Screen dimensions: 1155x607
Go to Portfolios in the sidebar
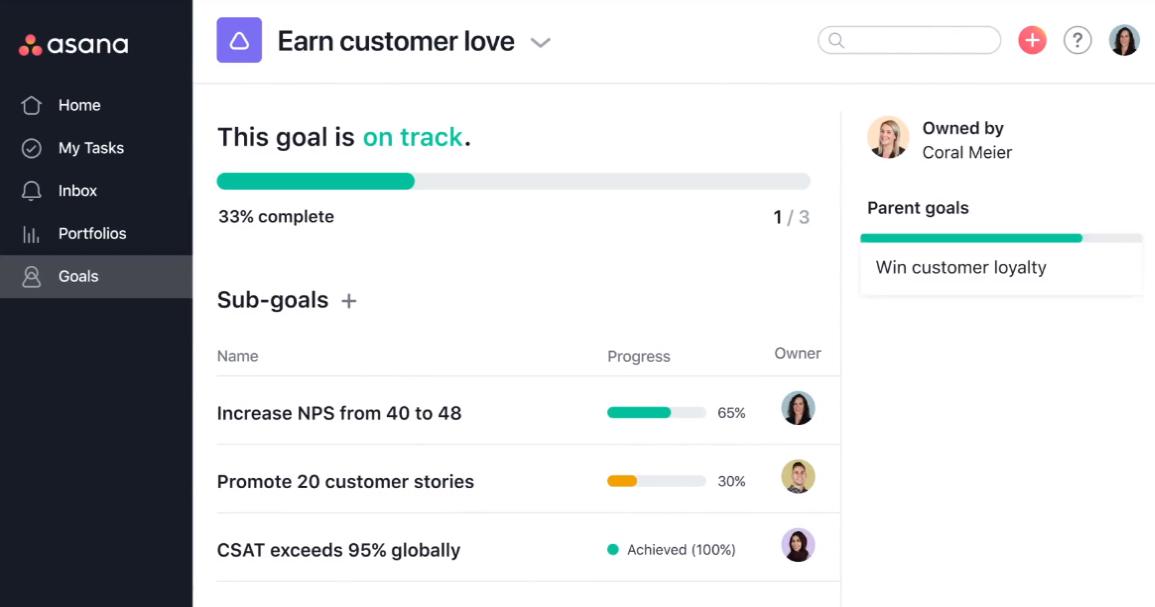point(92,234)
